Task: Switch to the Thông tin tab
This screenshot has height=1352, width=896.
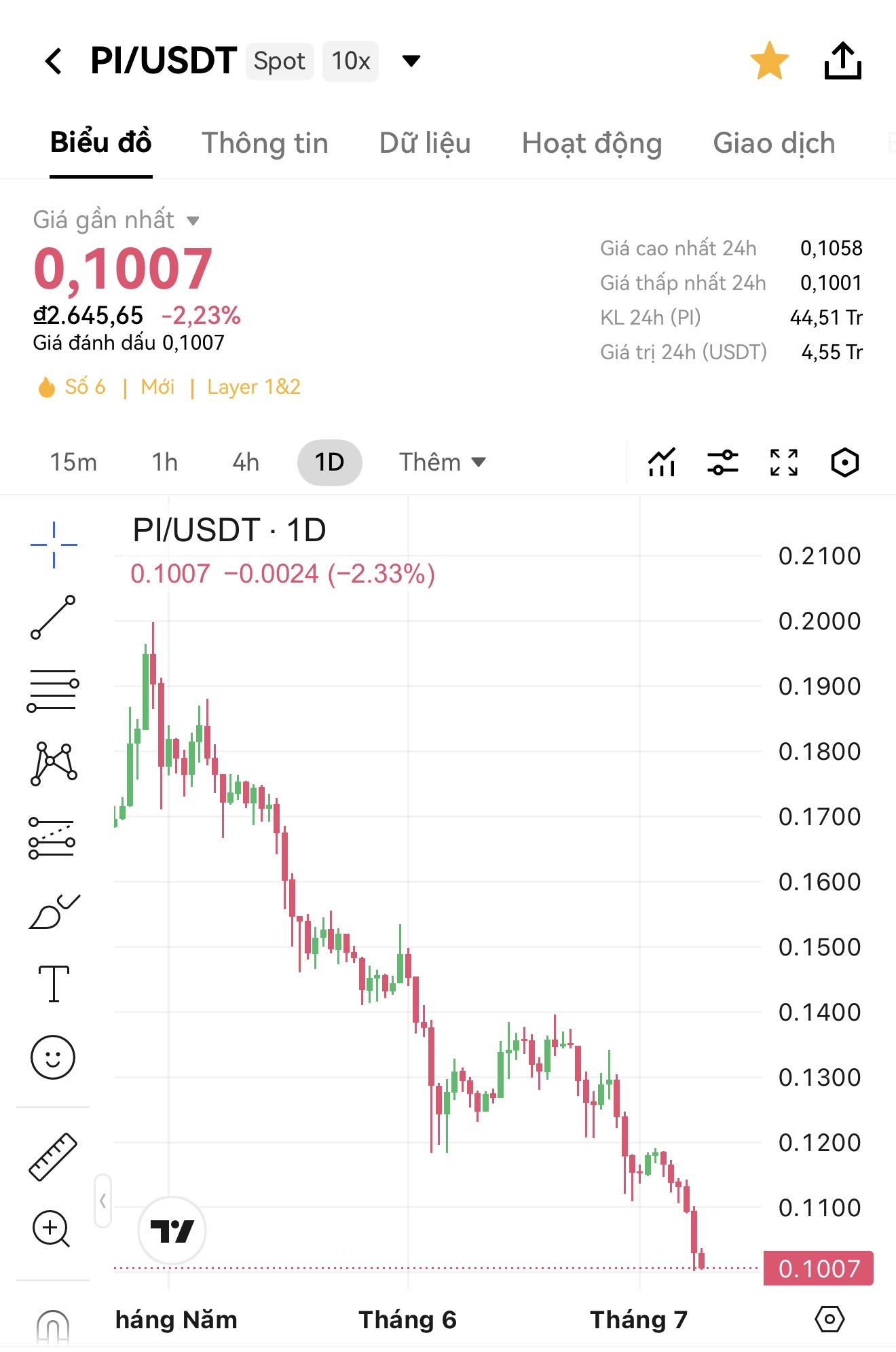Action: 265,143
